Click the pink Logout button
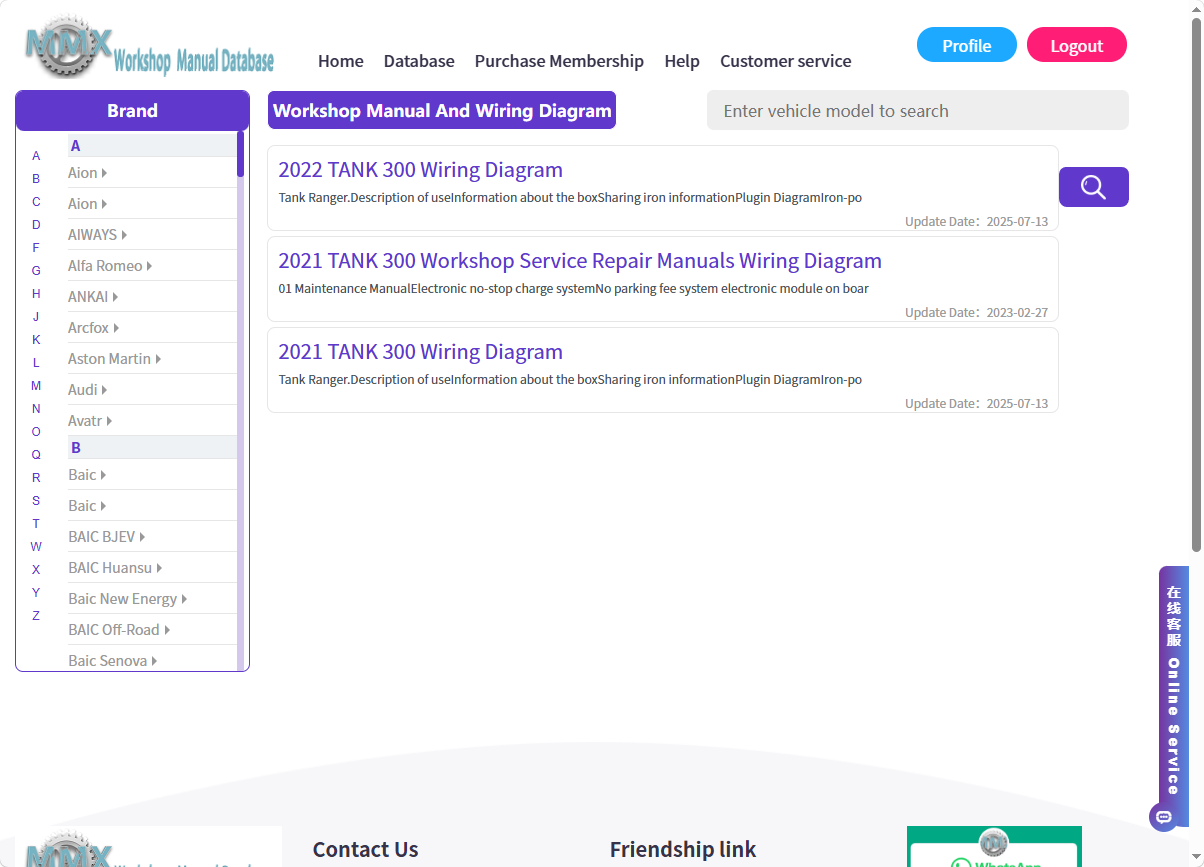Viewport: 1204px width, 867px height. pos(1077,45)
